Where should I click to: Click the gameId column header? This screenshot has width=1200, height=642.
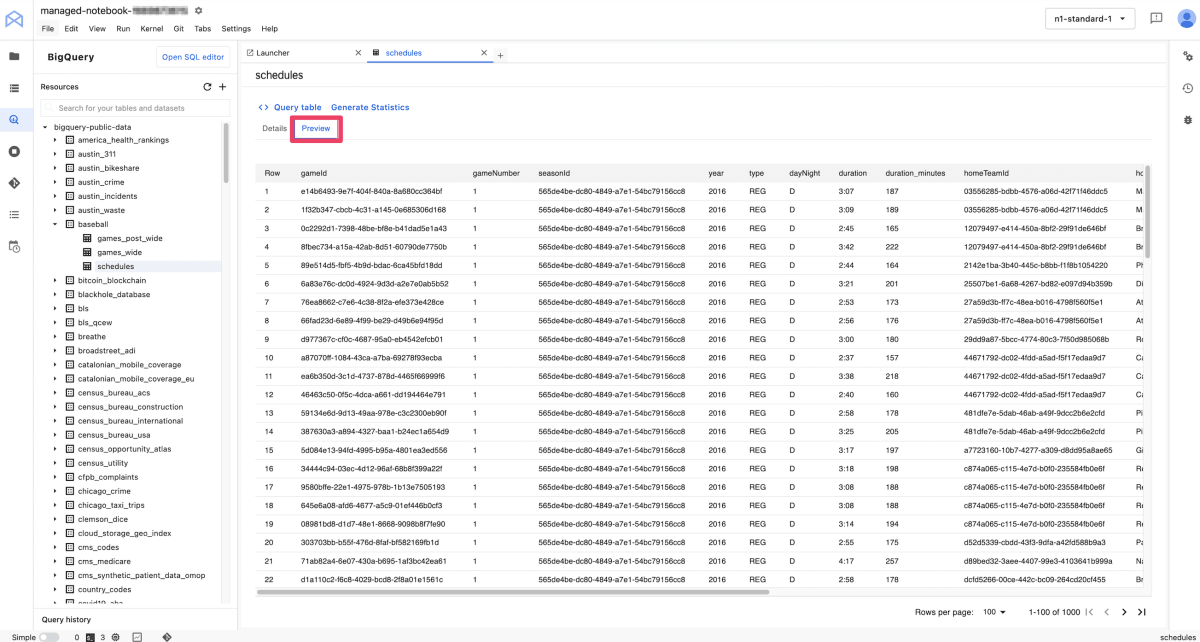[313, 173]
